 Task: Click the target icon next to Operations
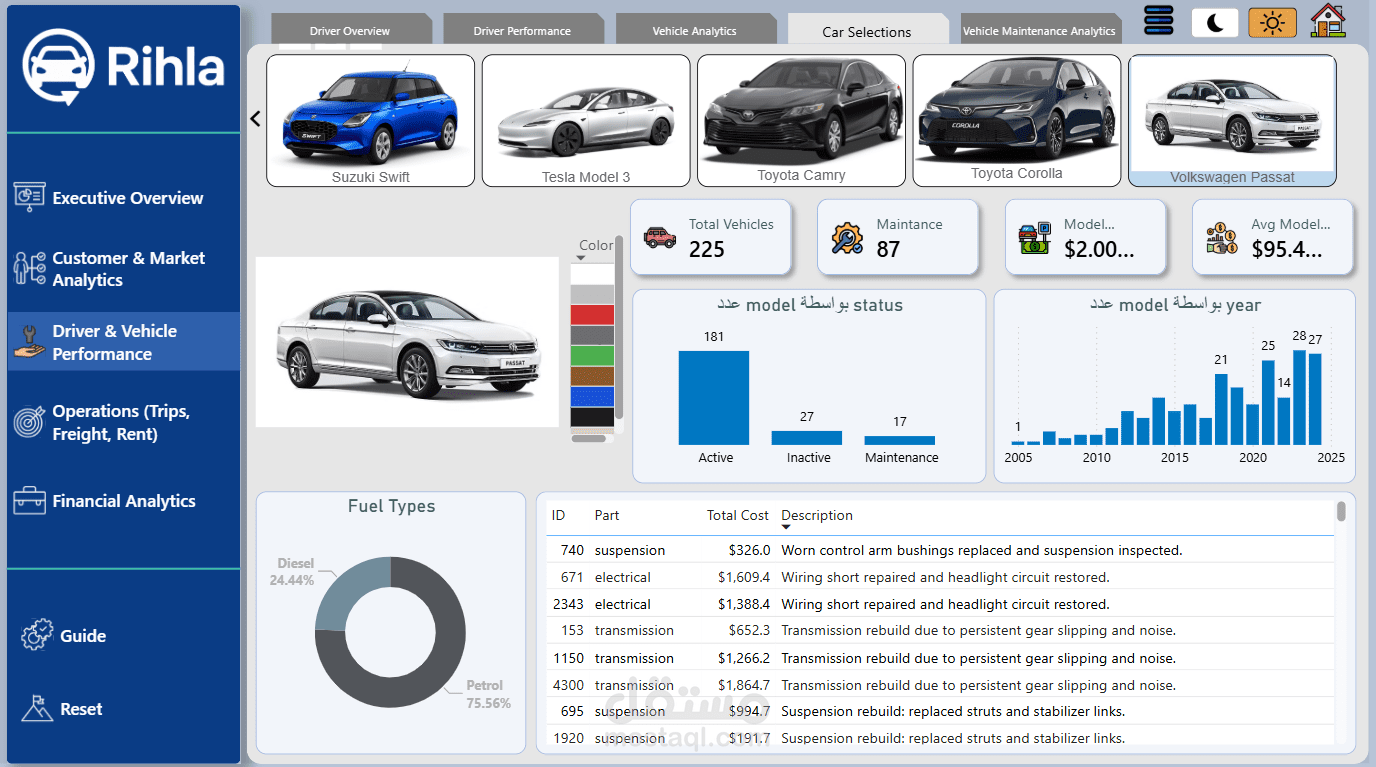[x=29, y=422]
